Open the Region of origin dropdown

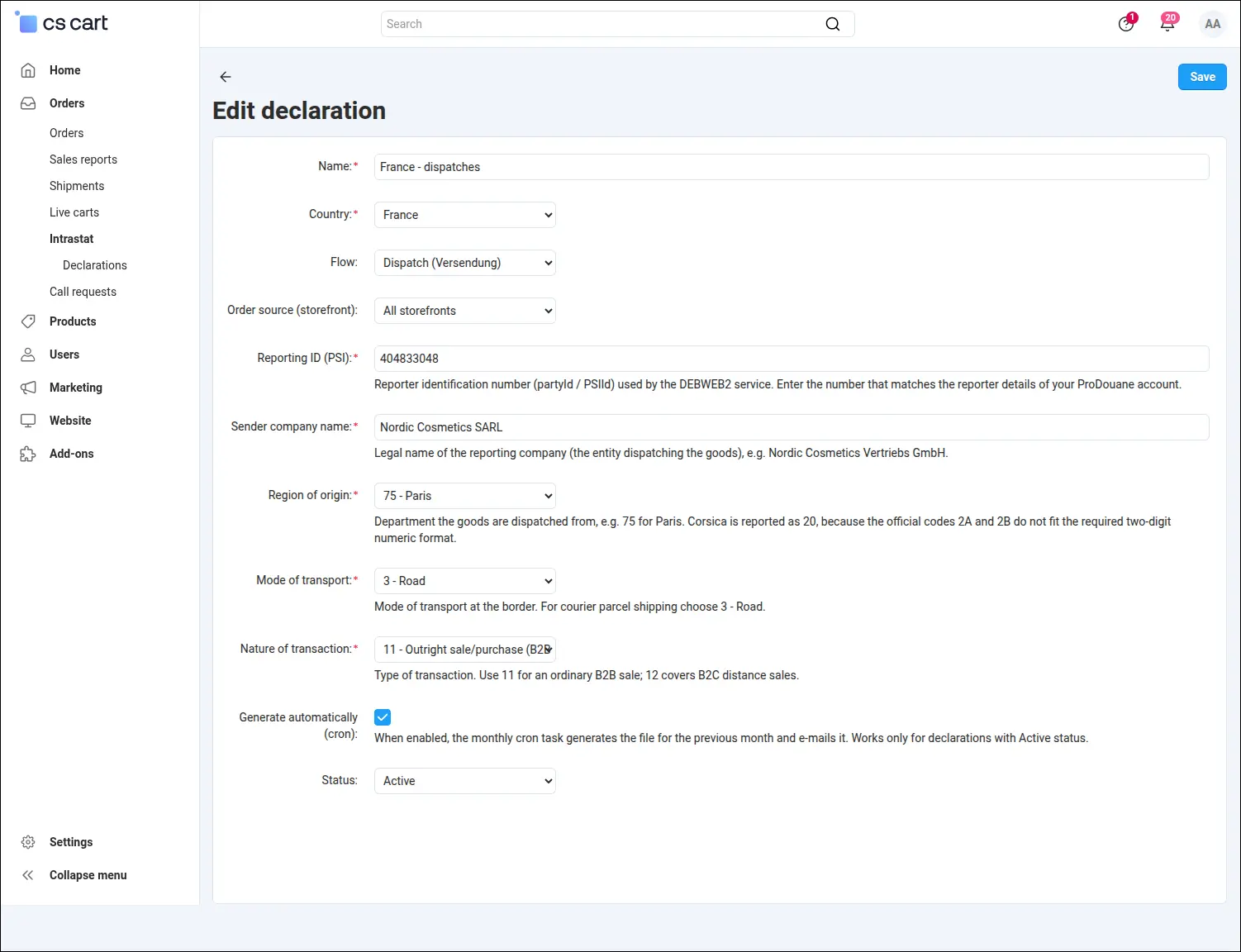465,496
